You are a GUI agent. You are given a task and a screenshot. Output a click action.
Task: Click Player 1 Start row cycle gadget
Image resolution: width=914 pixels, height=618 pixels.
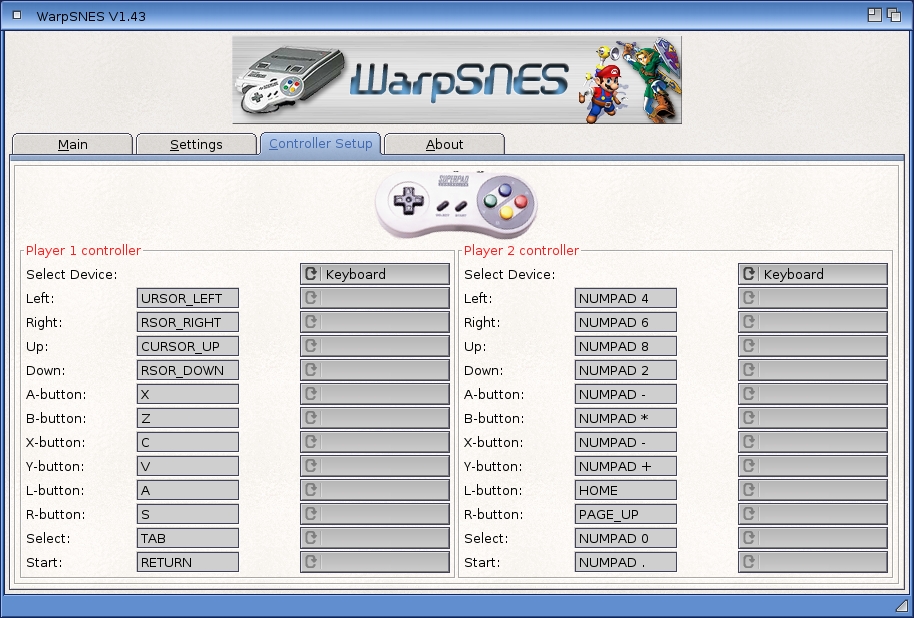pyautogui.click(x=375, y=562)
